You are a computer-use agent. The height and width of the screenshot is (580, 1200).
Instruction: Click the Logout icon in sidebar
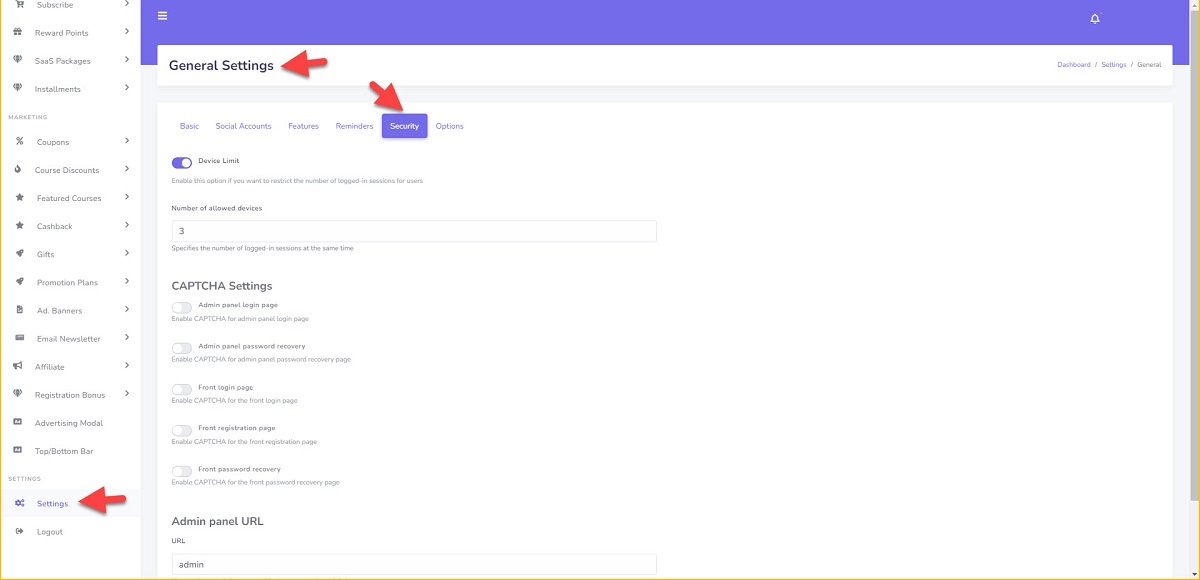20,531
